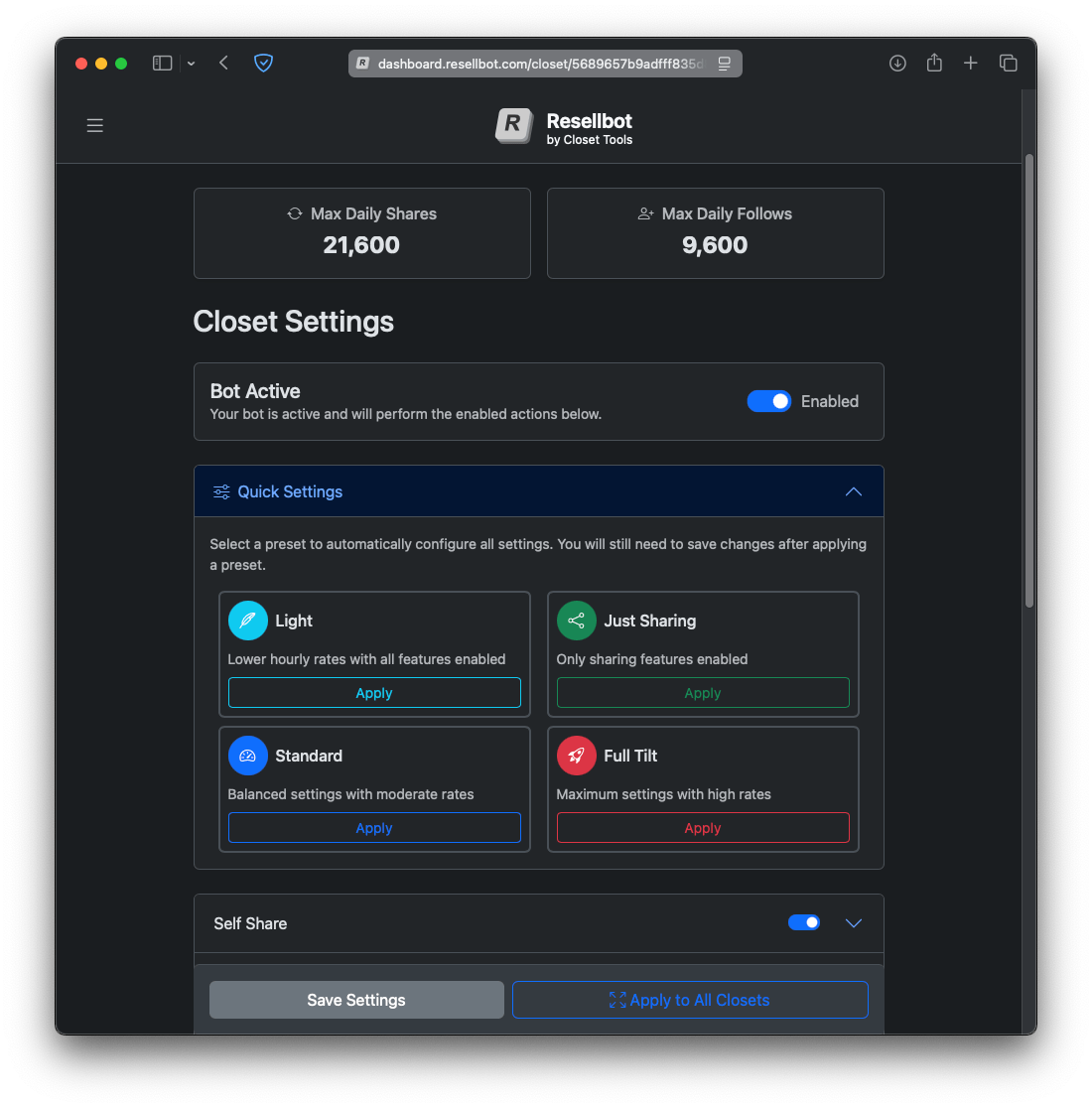Toggle the Bot Active switch
This screenshot has height=1108, width=1092.
(769, 401)
